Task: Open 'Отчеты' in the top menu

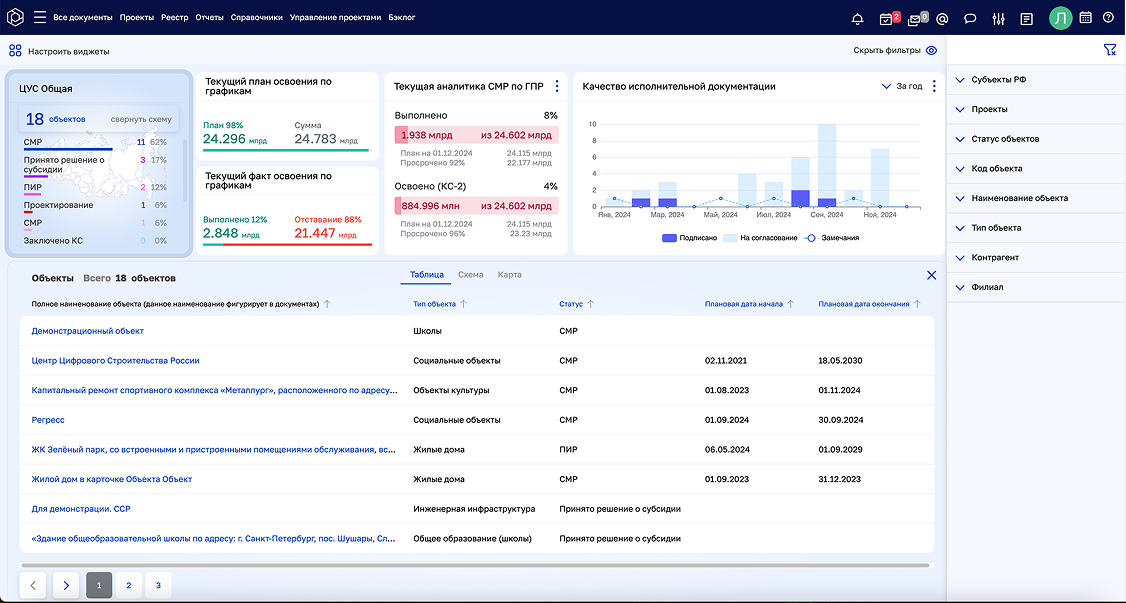Action: (209, 18)
